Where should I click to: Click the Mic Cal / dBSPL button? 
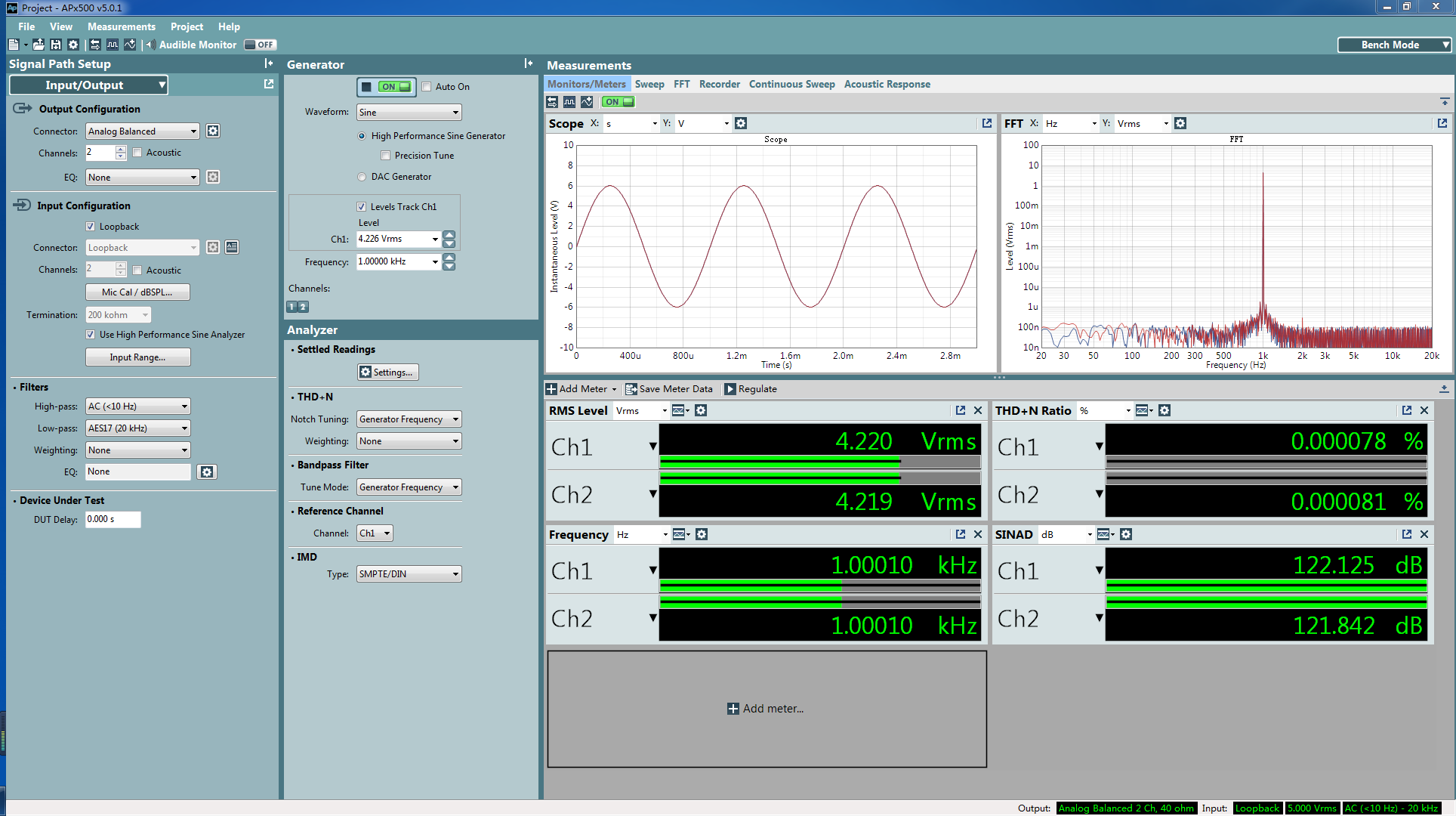coord(137,292)
